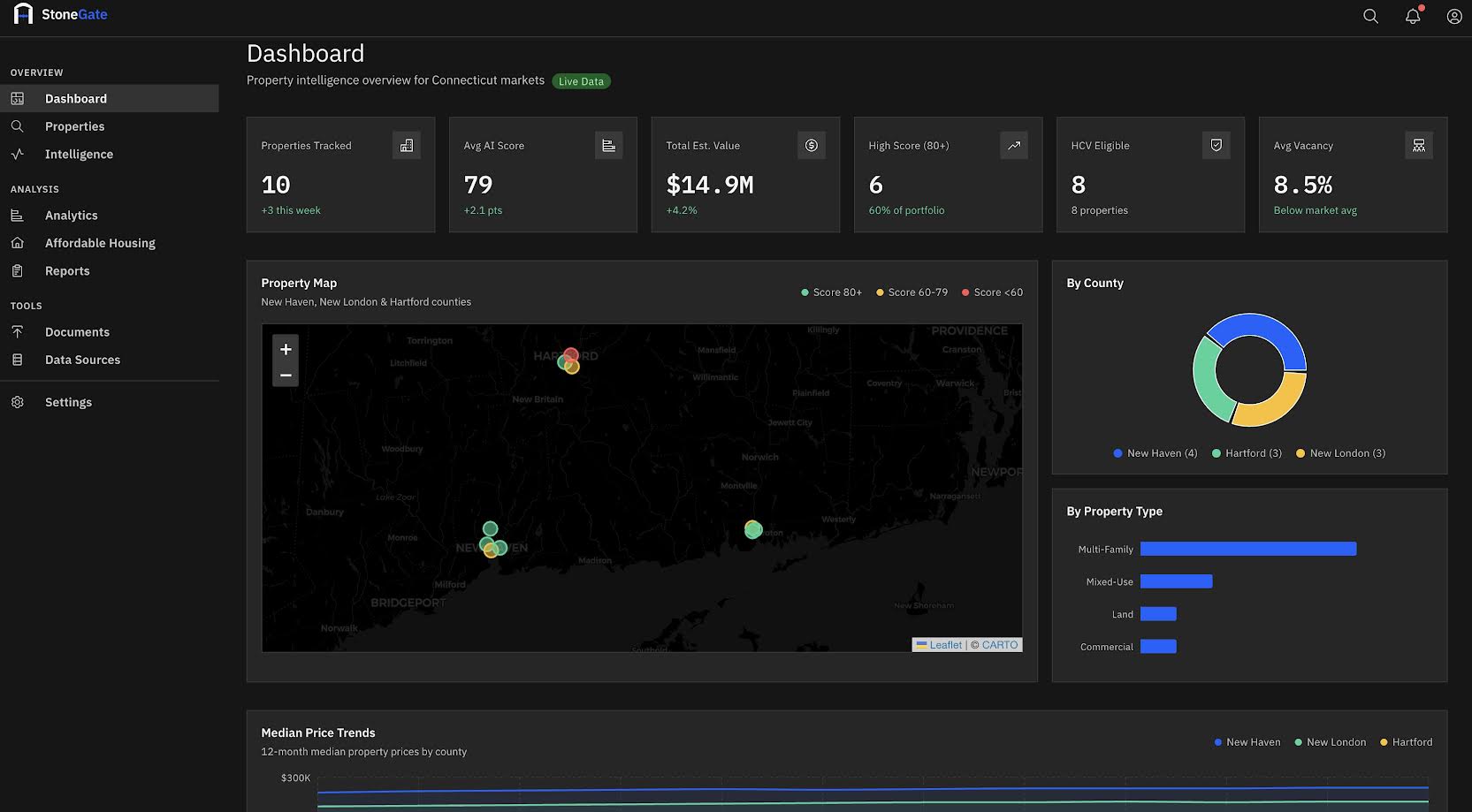Click the Reports clipboard icon
The width and height of the screenshot is (1472, 812).
(18, 270)
